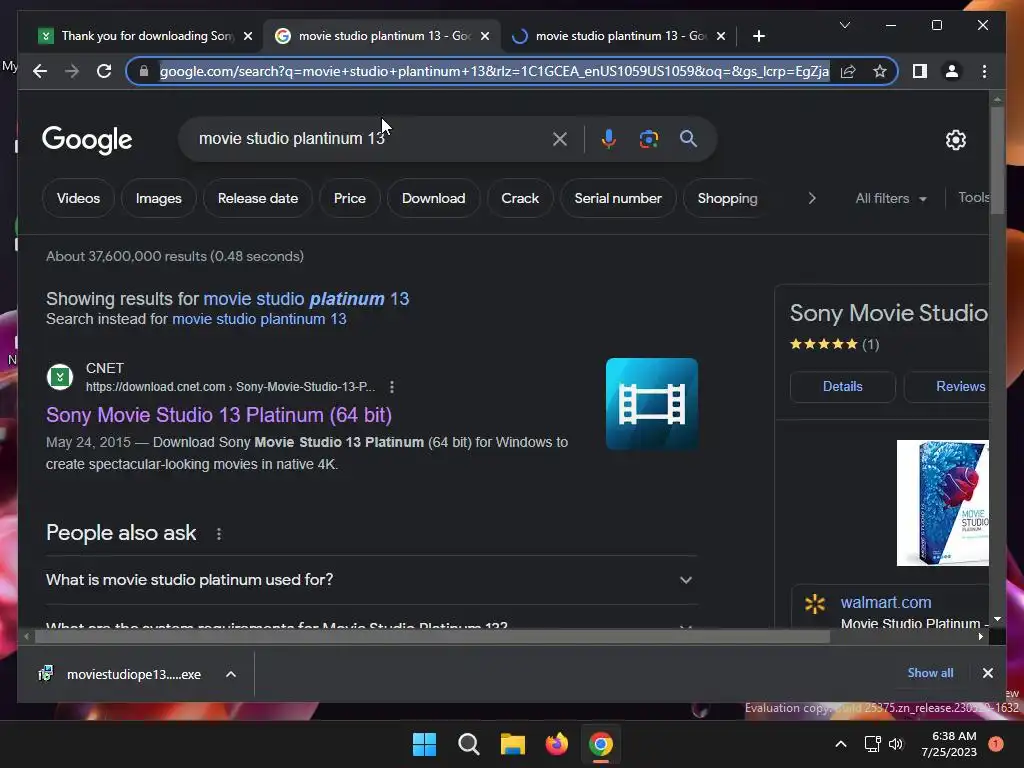Close the downloads bar

click(x=987, y=673)
